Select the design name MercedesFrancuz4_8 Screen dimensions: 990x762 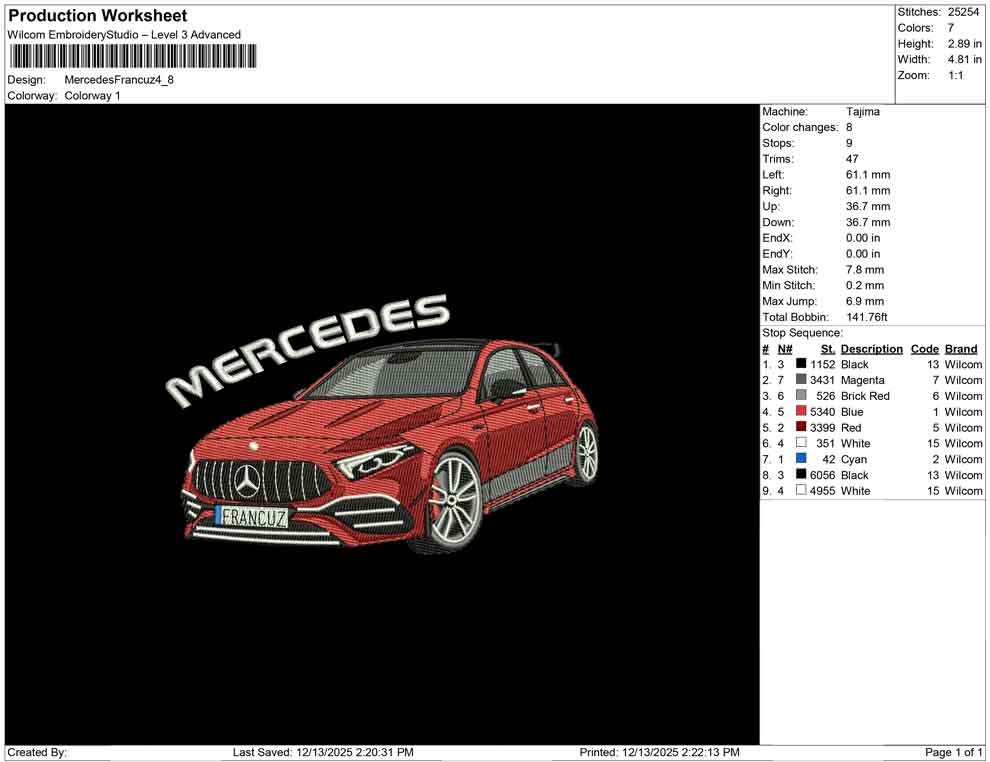117,80
